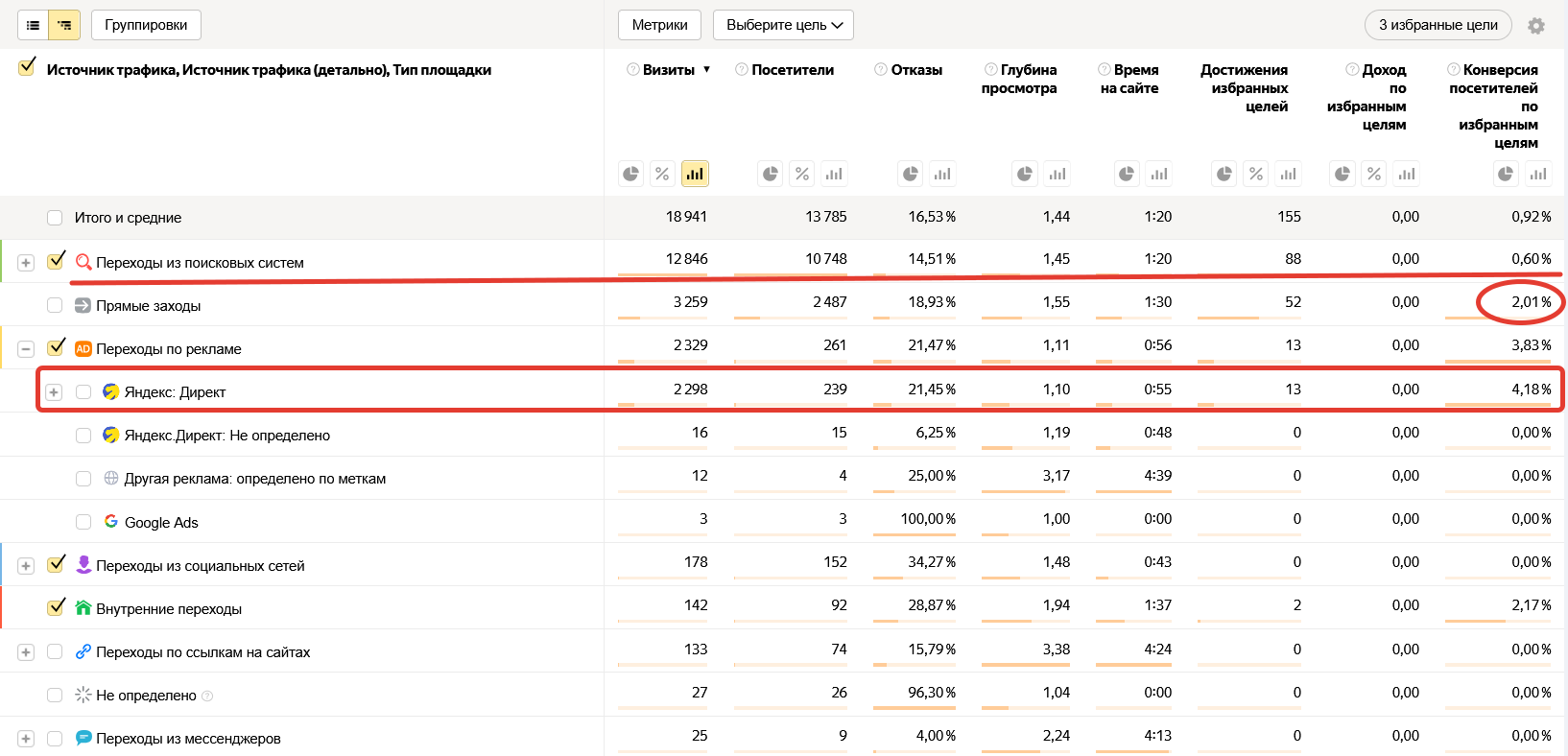Show bar chart for Время на сайте
The image size is (1568, 756).
(x=1159, y=174)
